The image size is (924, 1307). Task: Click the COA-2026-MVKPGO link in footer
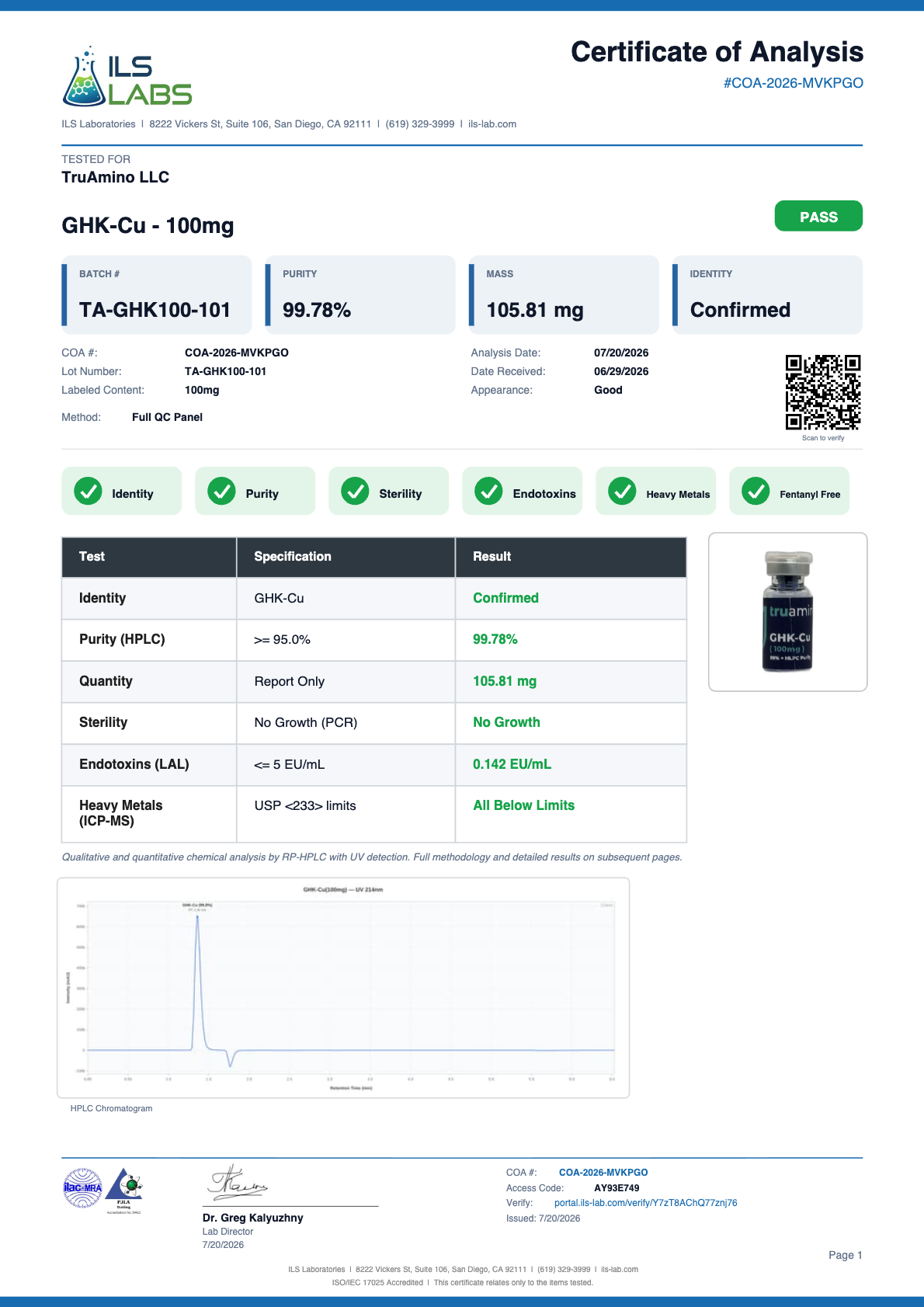click(x=603, y=1173)
